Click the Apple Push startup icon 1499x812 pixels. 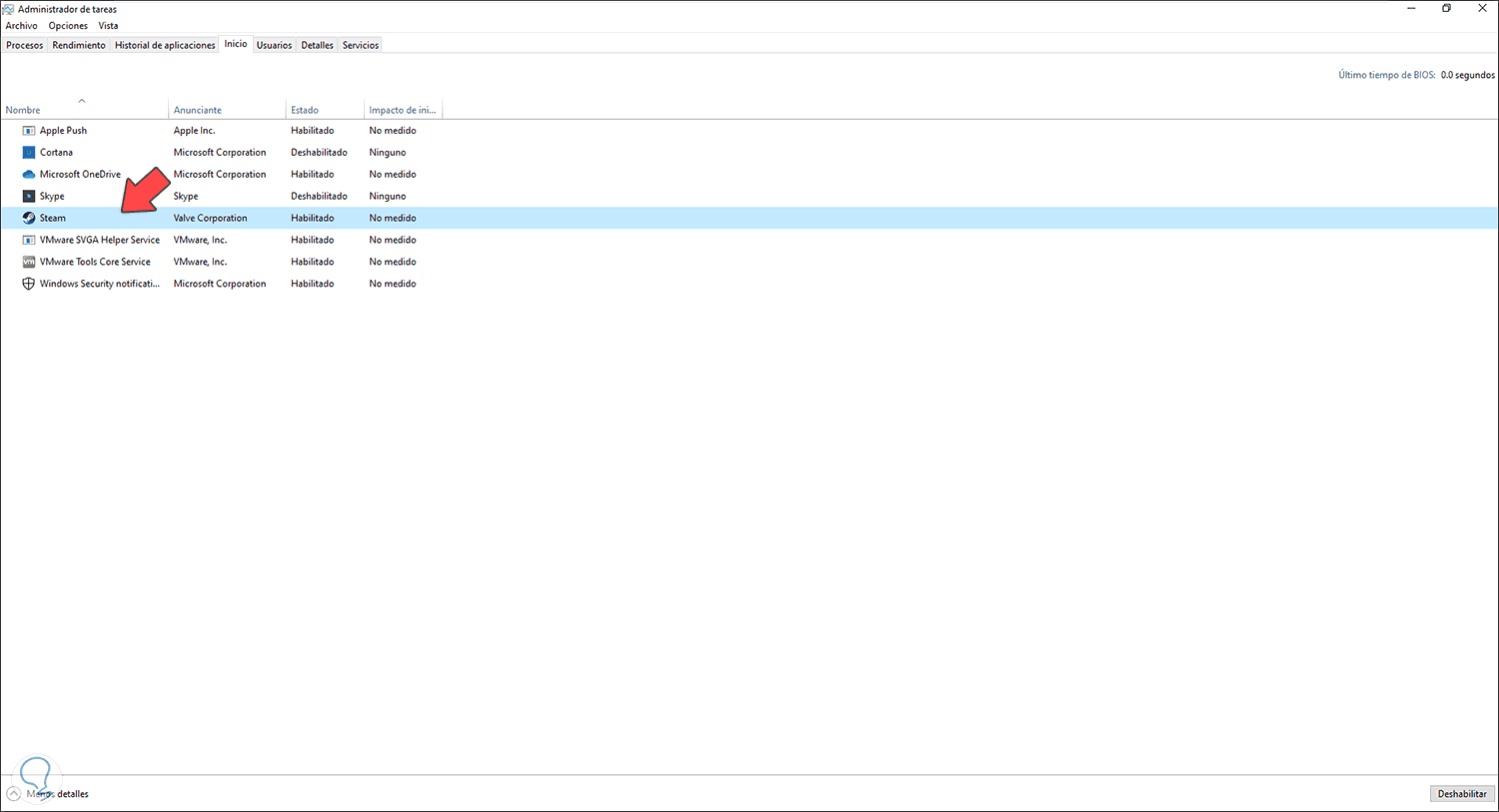point(29,131)
